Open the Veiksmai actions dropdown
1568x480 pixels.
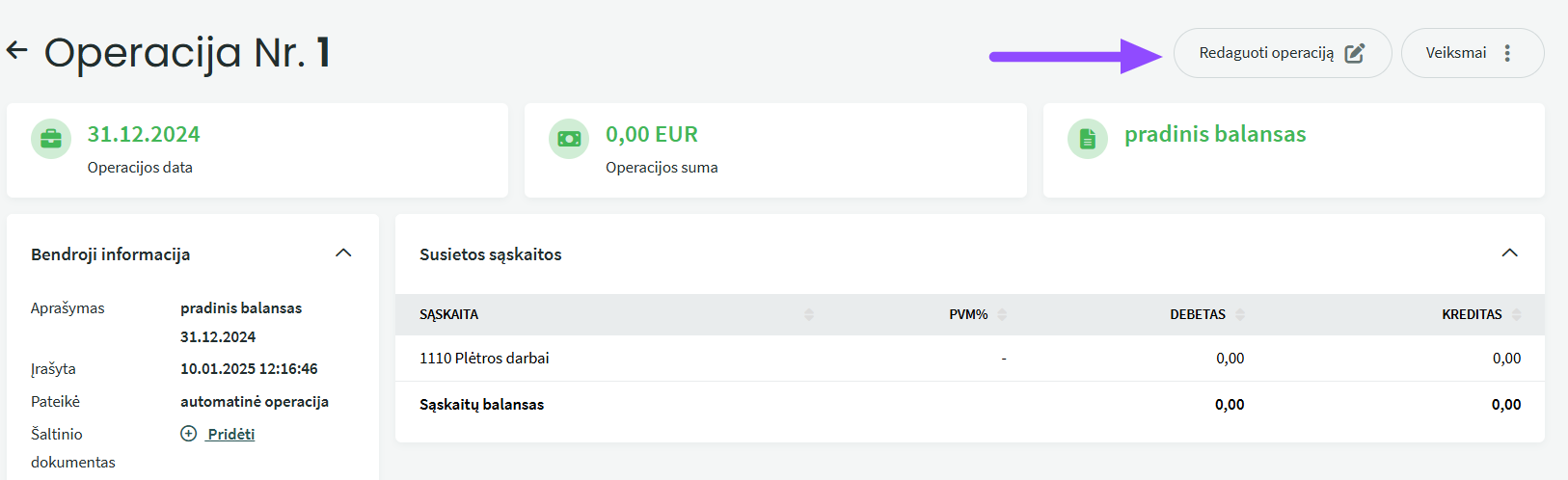1473,53
